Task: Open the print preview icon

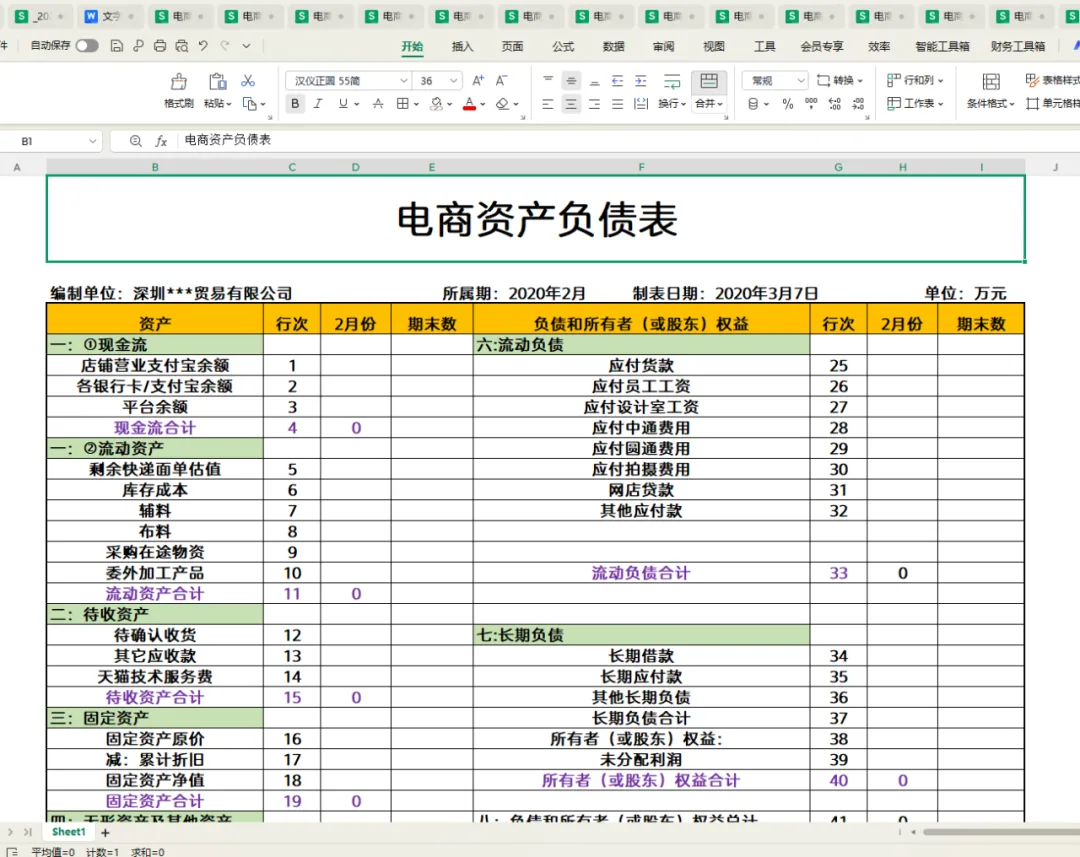Action: (x=182, y=46)
